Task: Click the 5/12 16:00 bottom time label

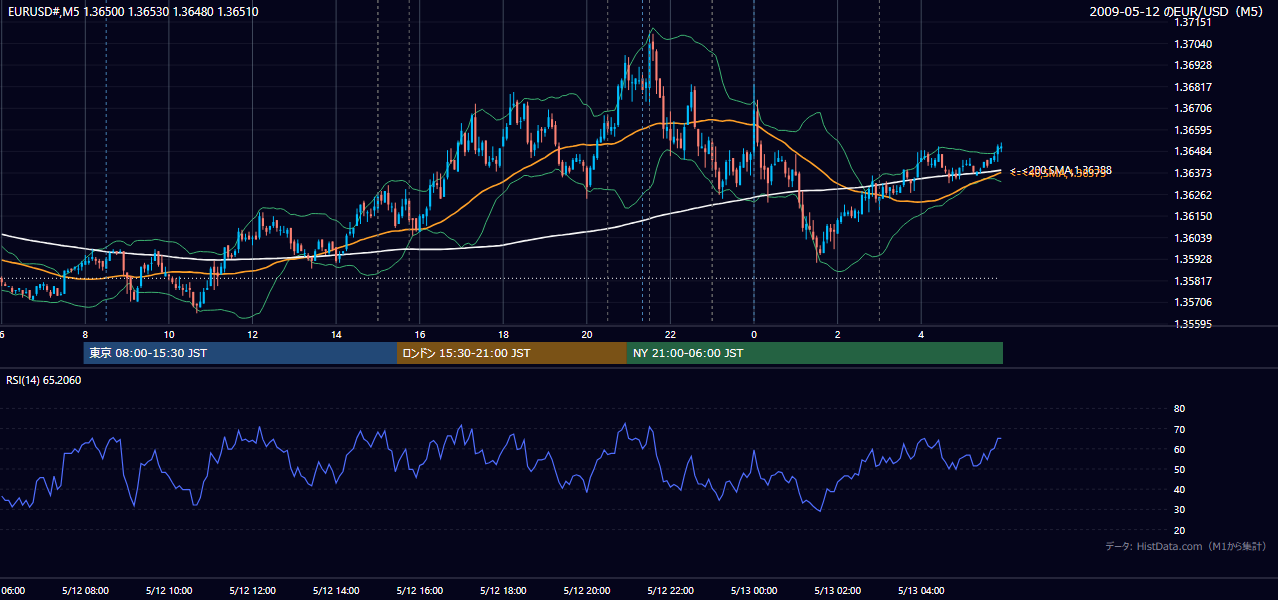Action: (420, 591)
